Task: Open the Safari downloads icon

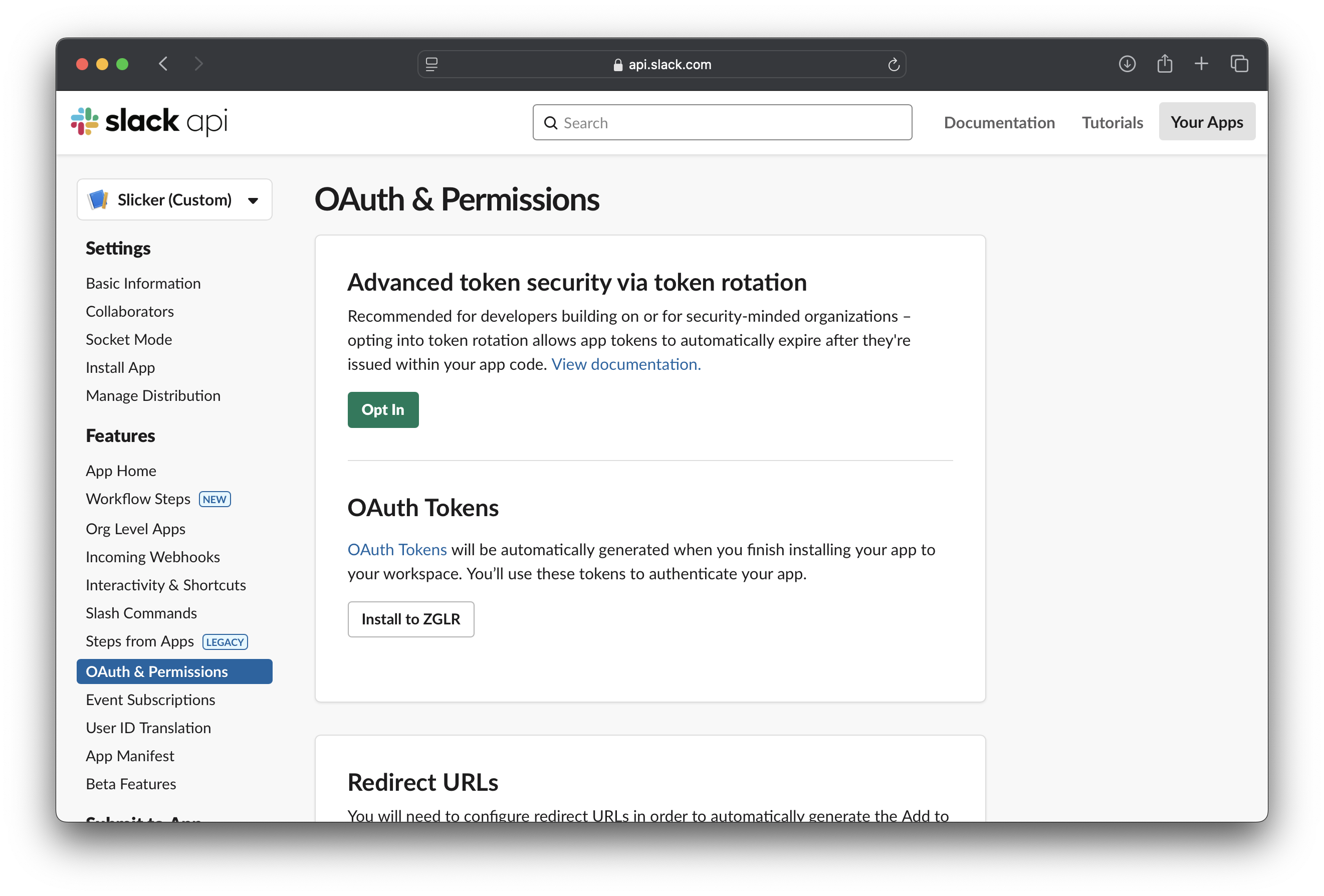Action: click(x=1127, y=64)
